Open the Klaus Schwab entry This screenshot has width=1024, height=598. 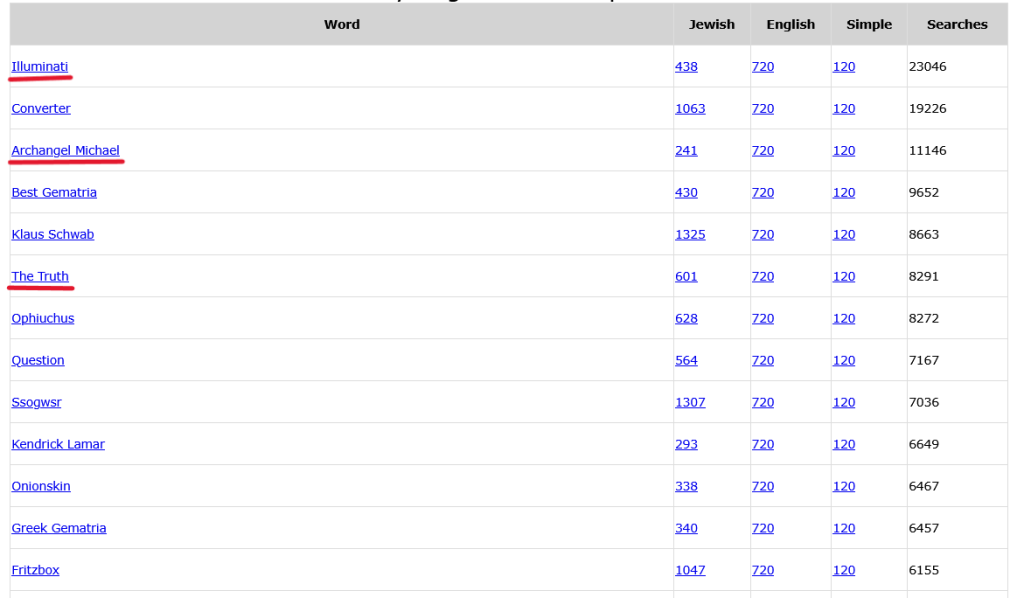(x=52, y=235)
